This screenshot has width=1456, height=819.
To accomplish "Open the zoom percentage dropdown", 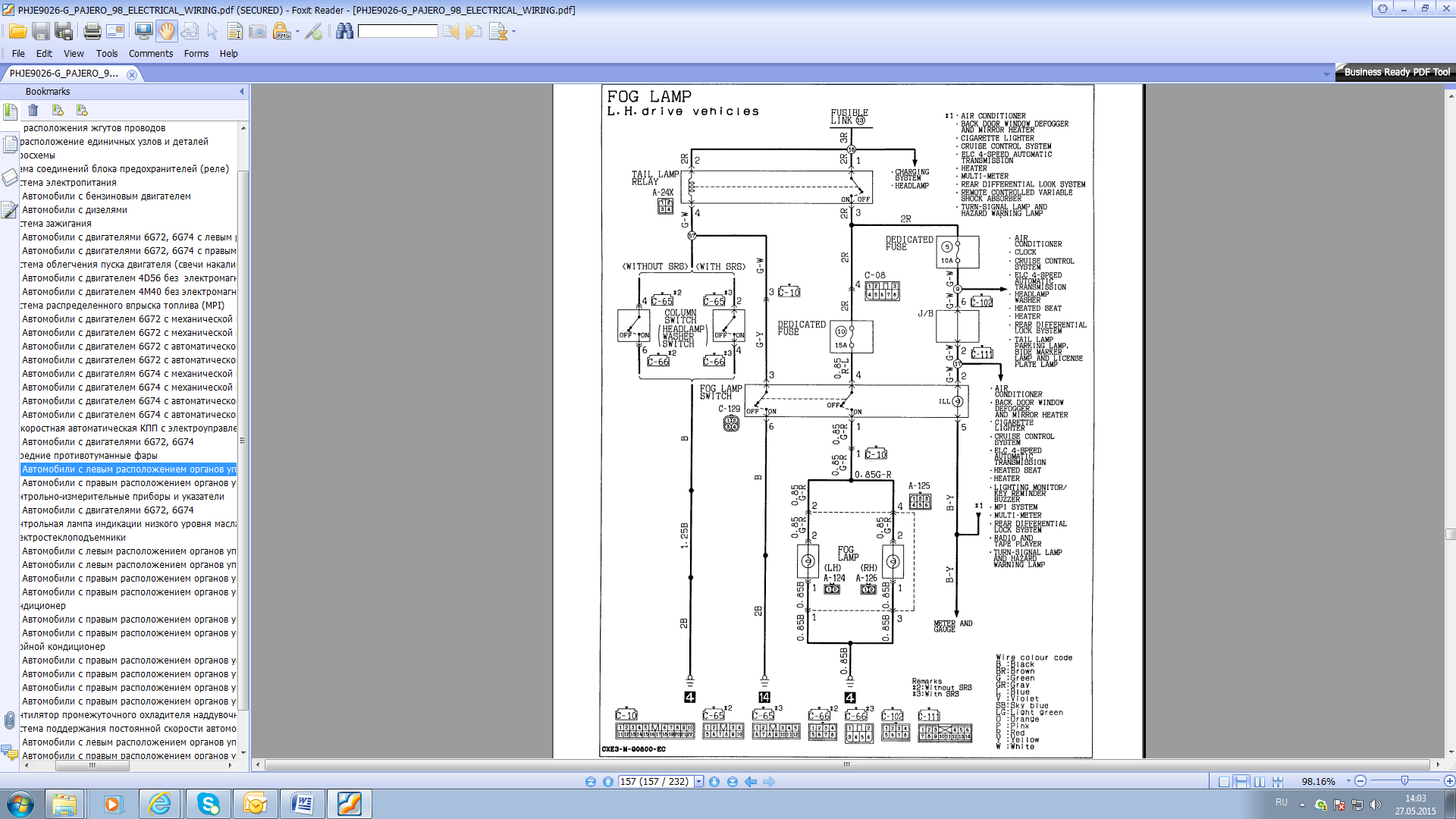I will point(1348,781).
